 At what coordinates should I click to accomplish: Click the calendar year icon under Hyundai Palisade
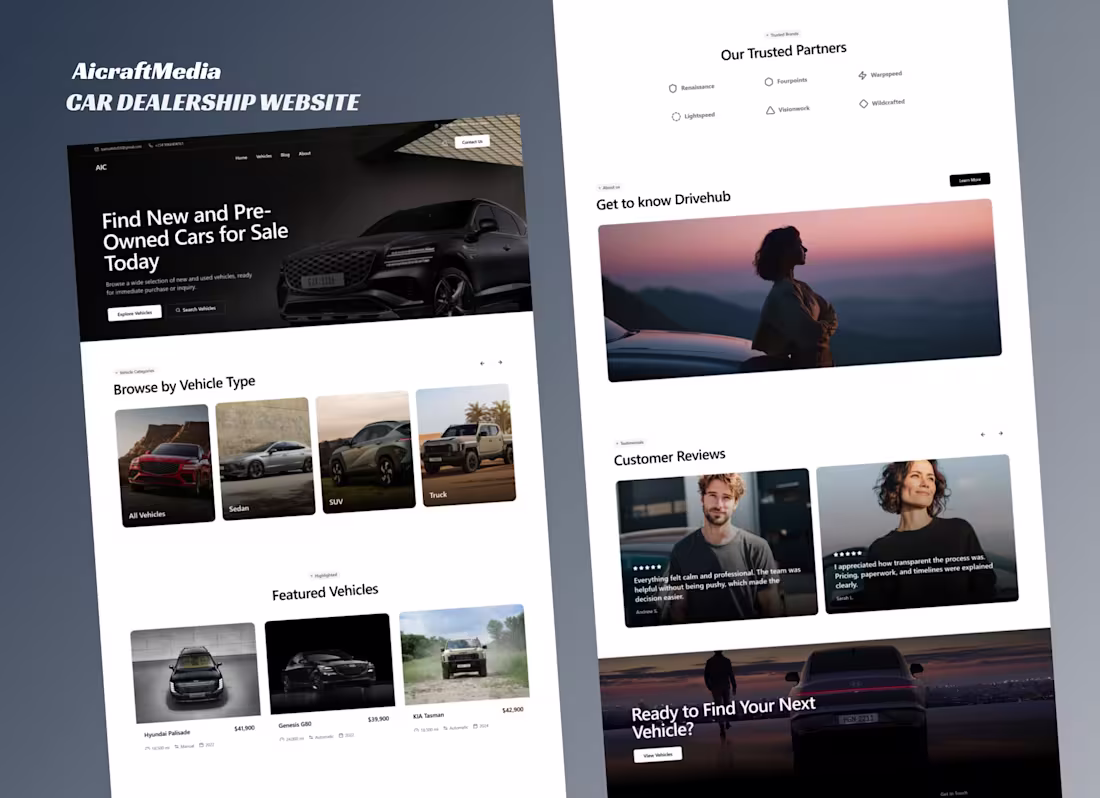tap(201, 745)
